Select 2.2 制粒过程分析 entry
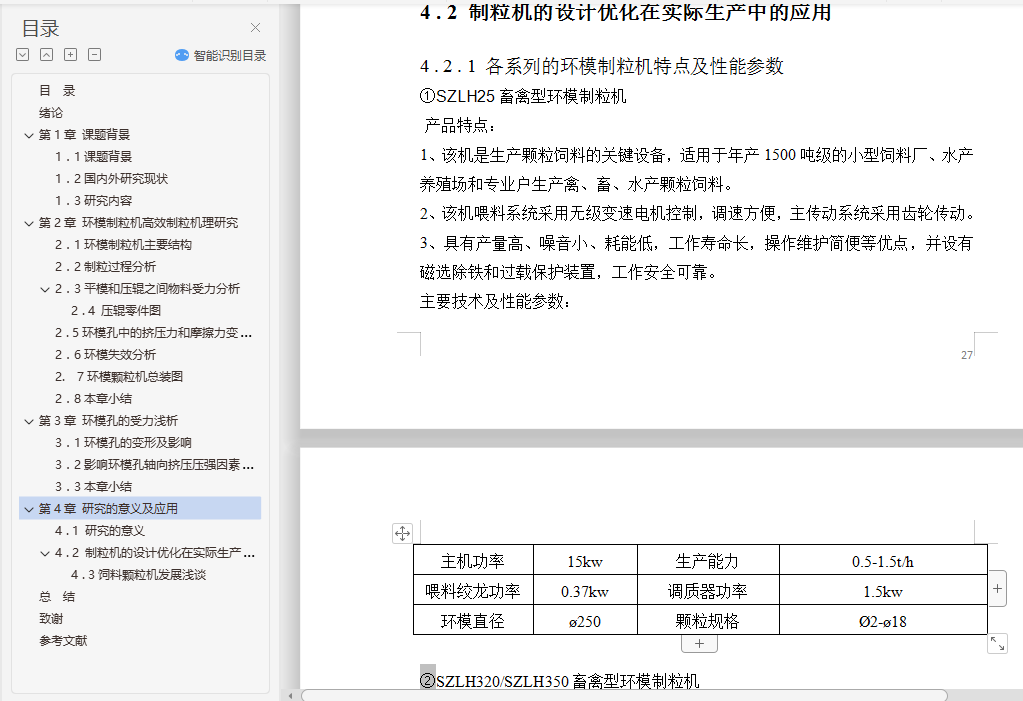 click(105, 267)
